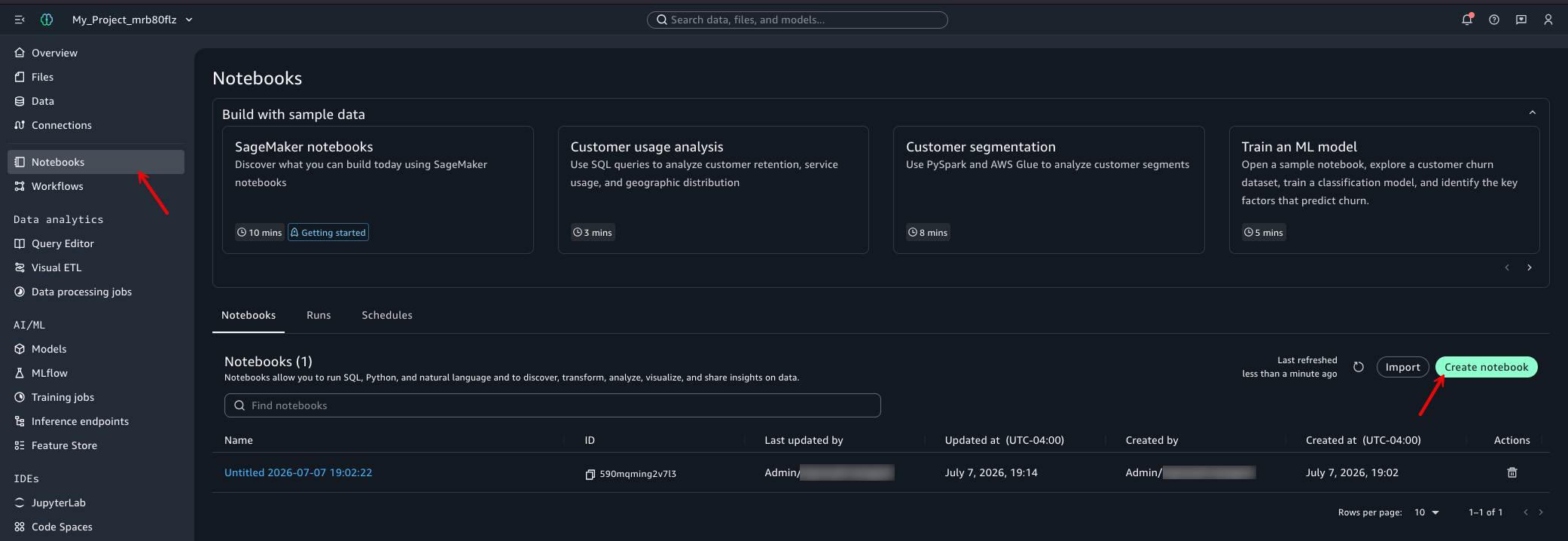The image size is (1568, 541).
Task: Click the Getting started badge
Action: click(x=328, y=232)
